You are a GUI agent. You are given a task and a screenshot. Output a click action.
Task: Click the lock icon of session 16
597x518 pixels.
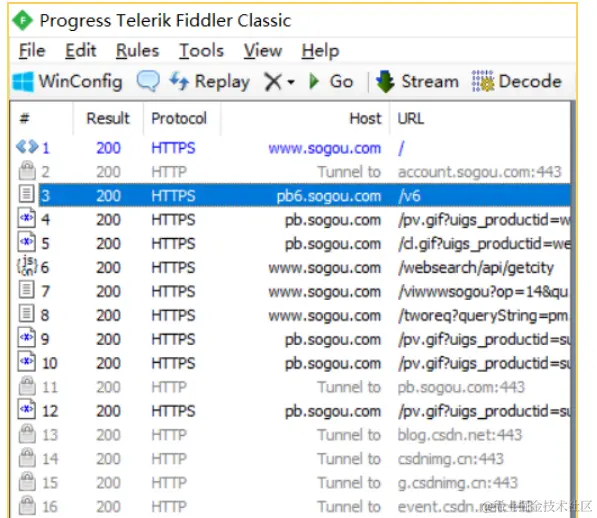click(x=27, y=505)
